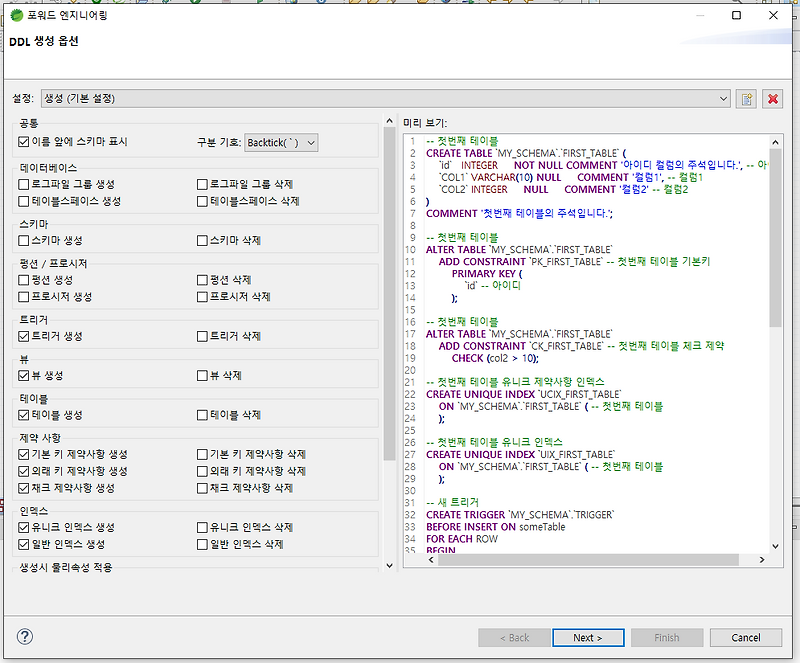Click the Next button

588,637
